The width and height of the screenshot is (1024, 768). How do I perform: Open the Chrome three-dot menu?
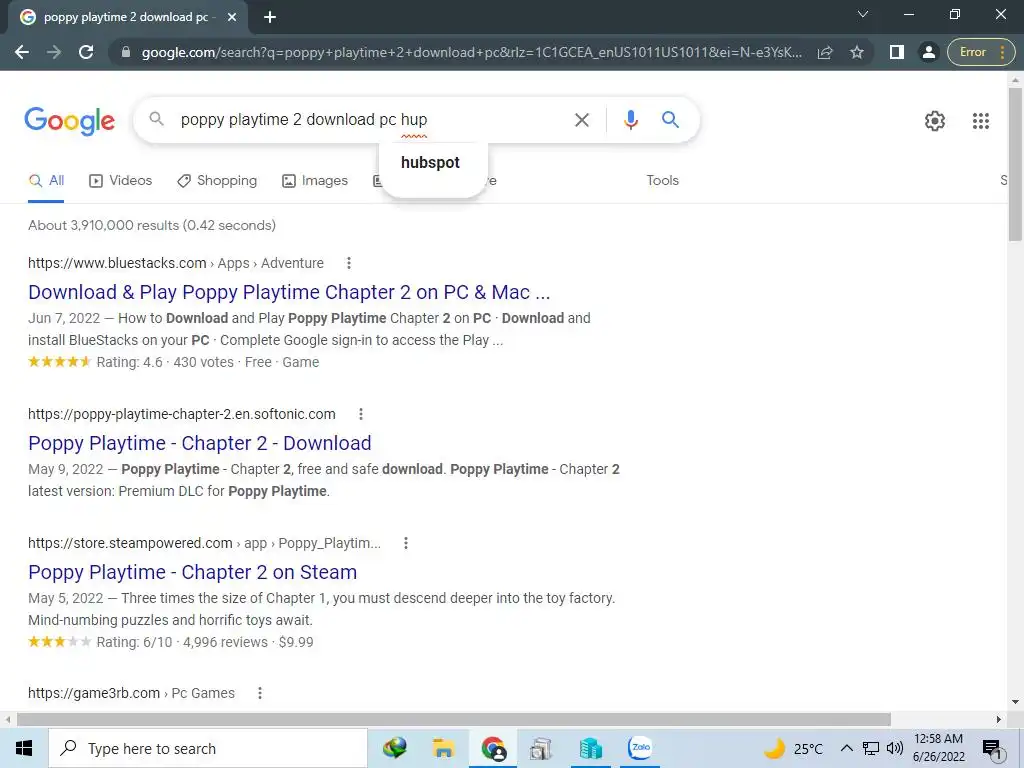(x=1002, y=52)
